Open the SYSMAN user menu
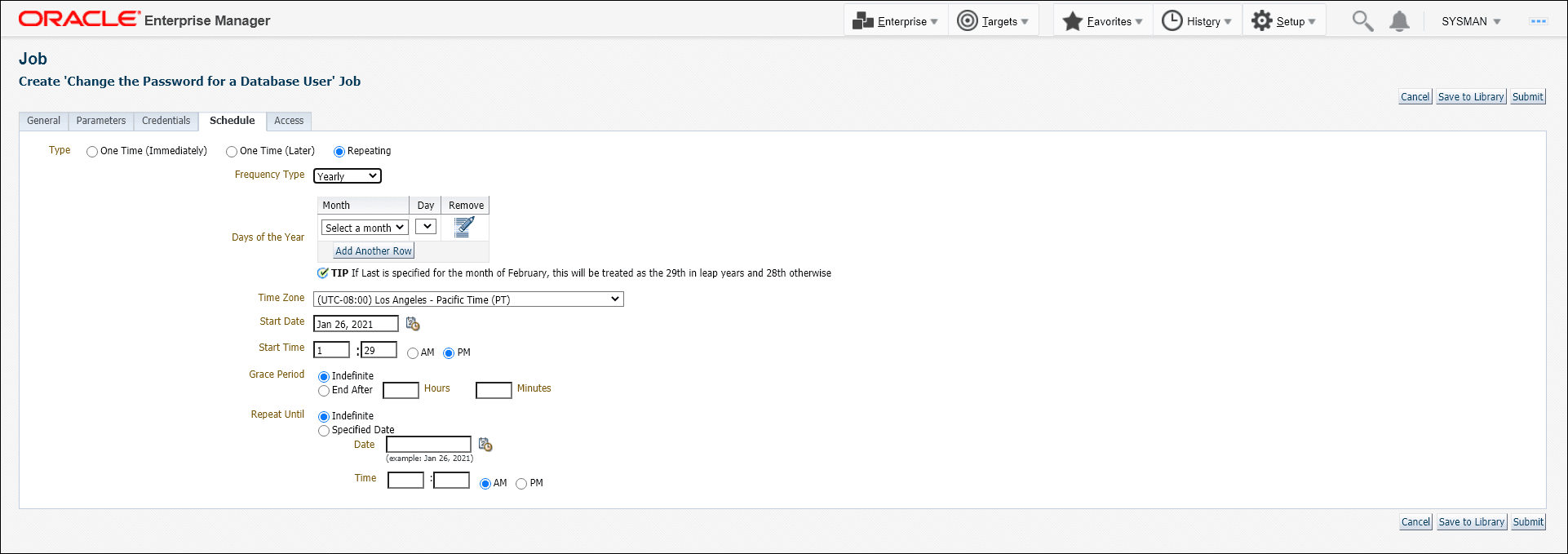This screenshot has height=554, width=1568. click(x=1471, y=21)
